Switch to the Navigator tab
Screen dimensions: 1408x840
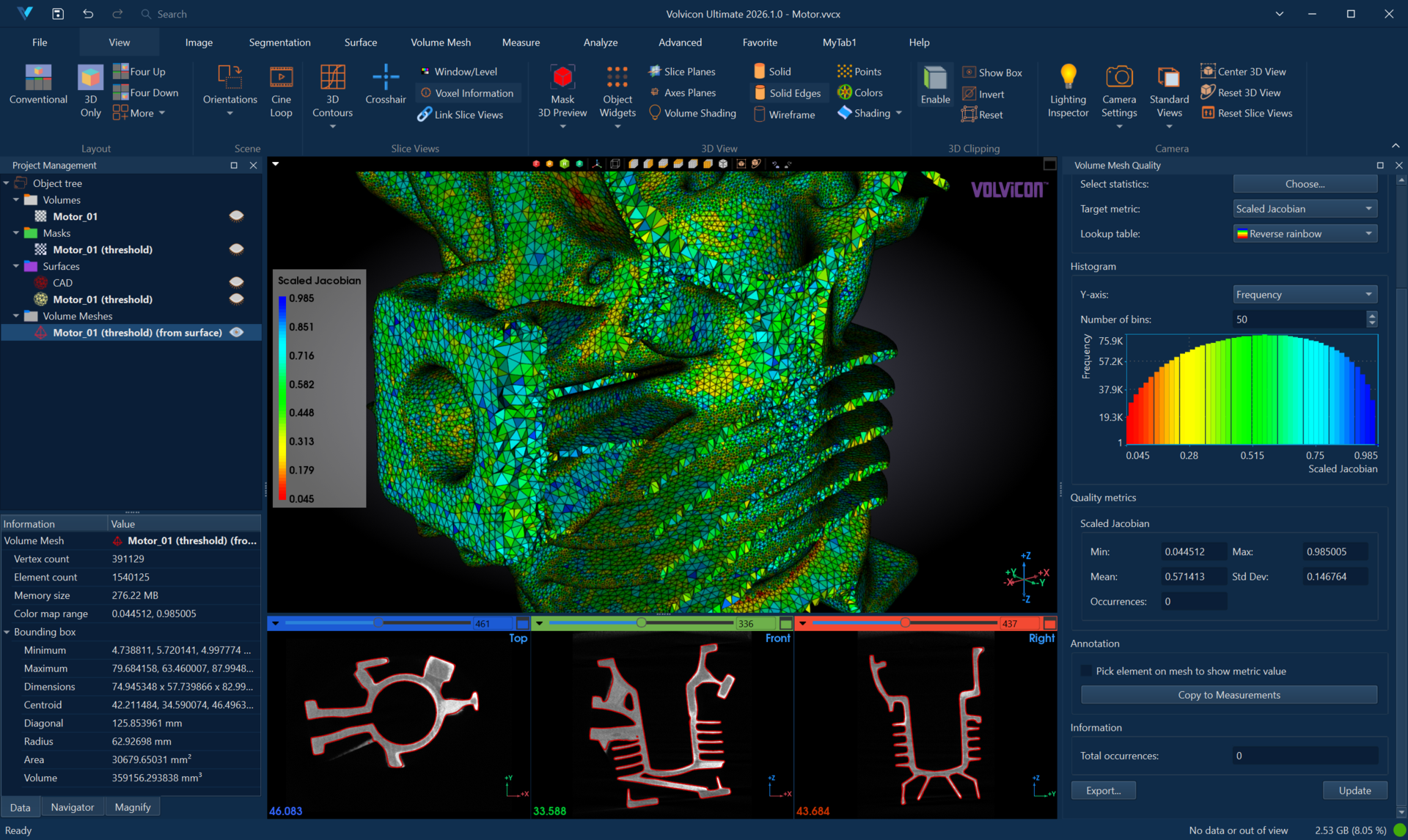point(72,807)
